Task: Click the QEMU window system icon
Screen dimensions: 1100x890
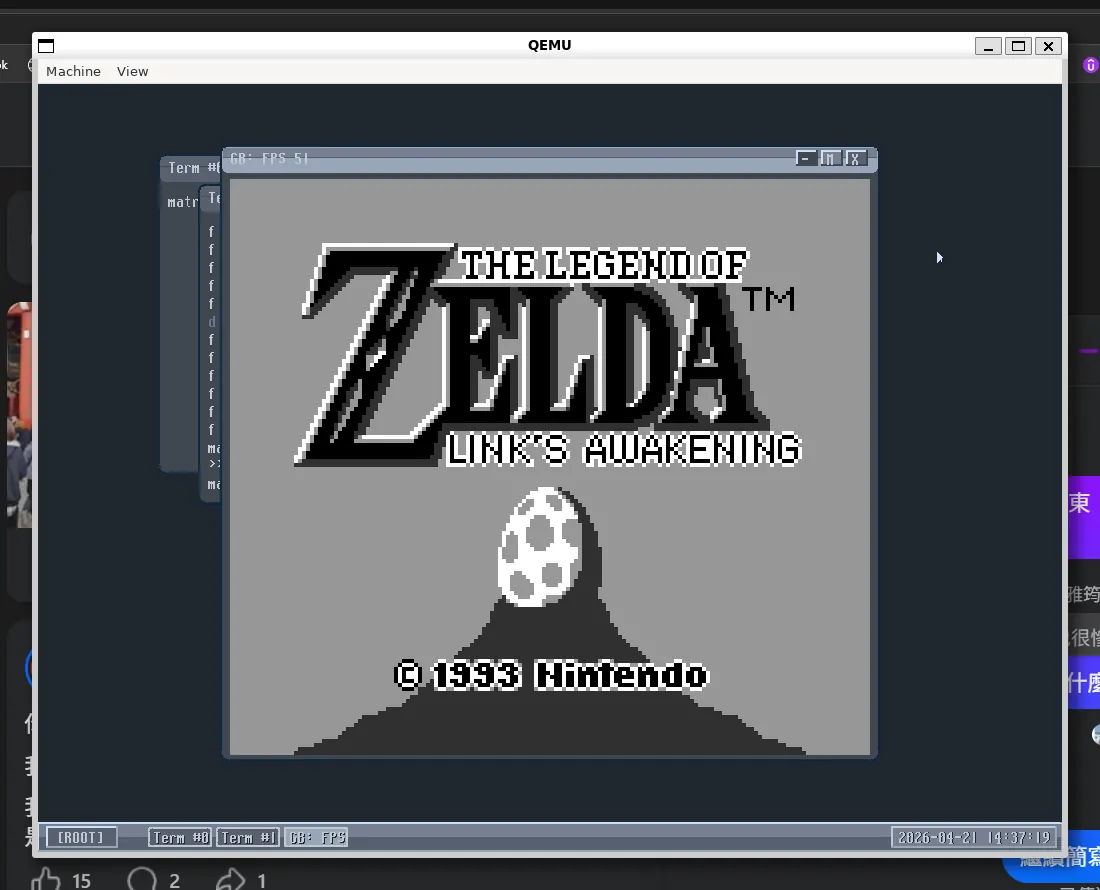Action: tap(46, 46)
